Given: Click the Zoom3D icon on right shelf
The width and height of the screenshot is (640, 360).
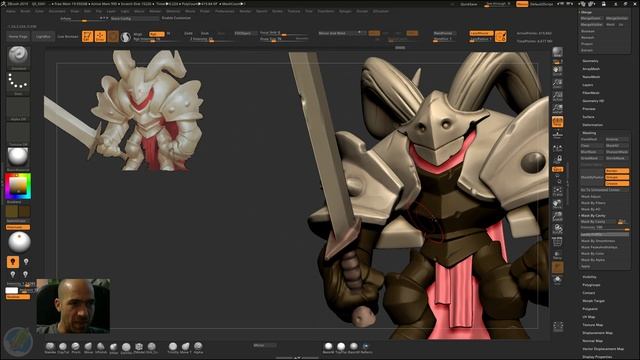Looking at the screenshot, I should (x=558, y=216).
